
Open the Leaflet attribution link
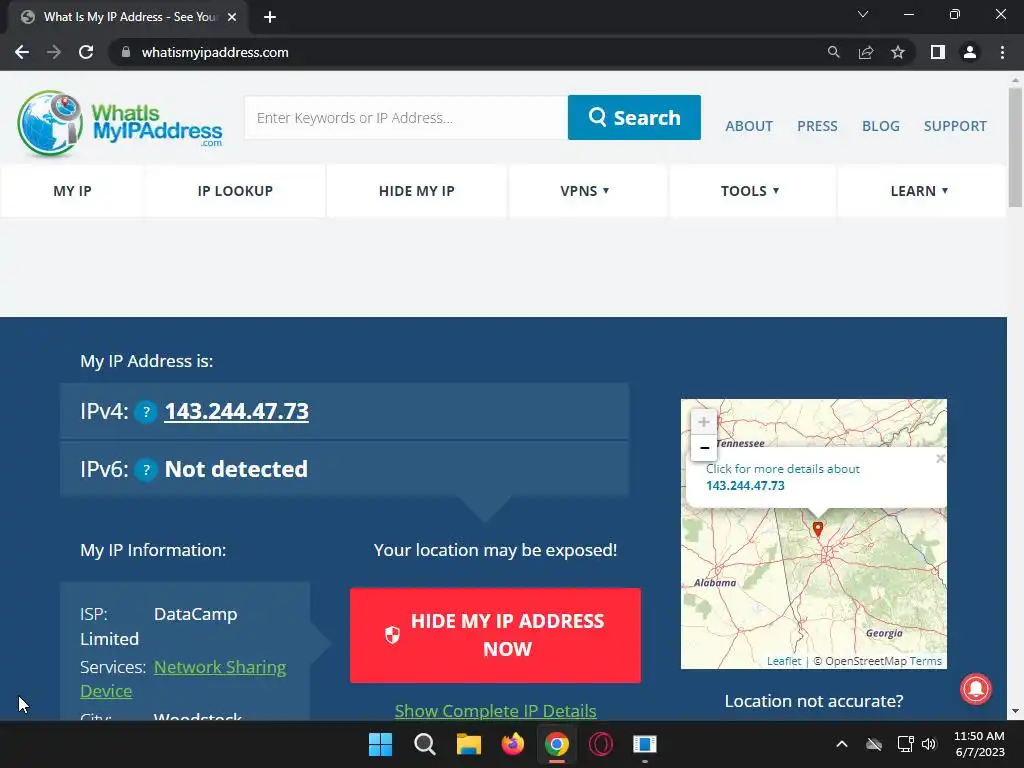(784, 661)
